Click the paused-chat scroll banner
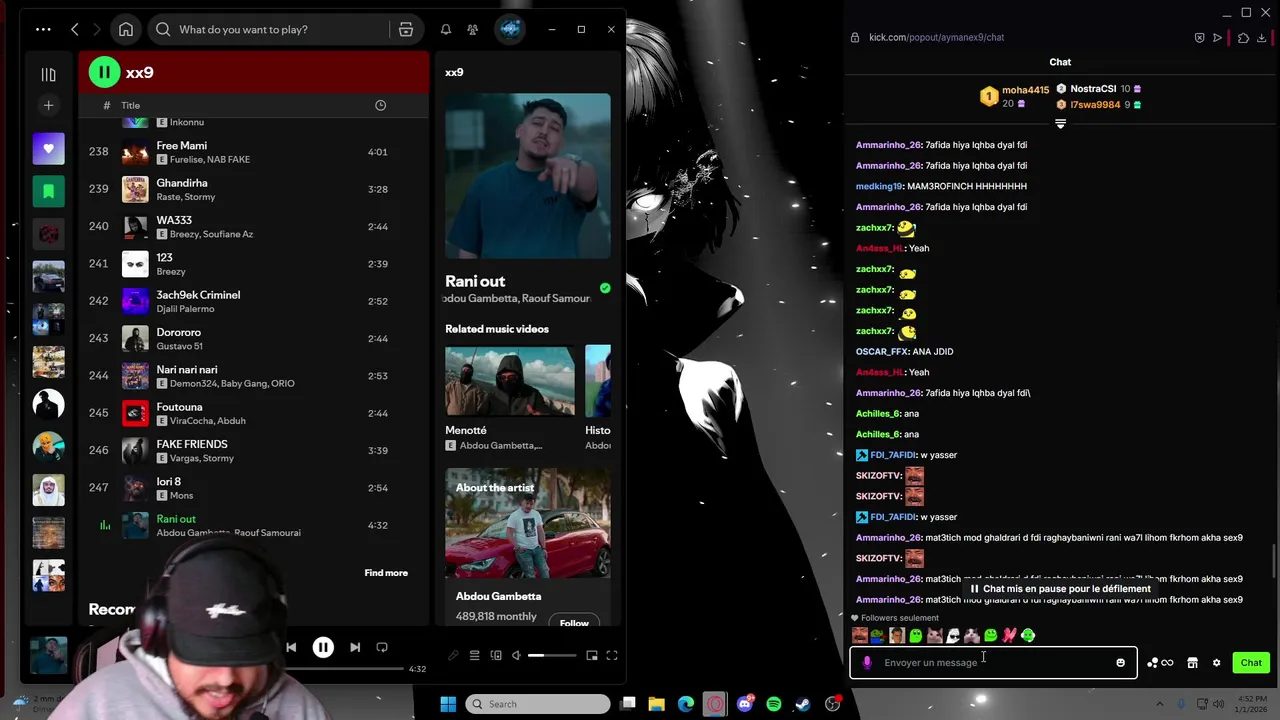 [1060, 589]
